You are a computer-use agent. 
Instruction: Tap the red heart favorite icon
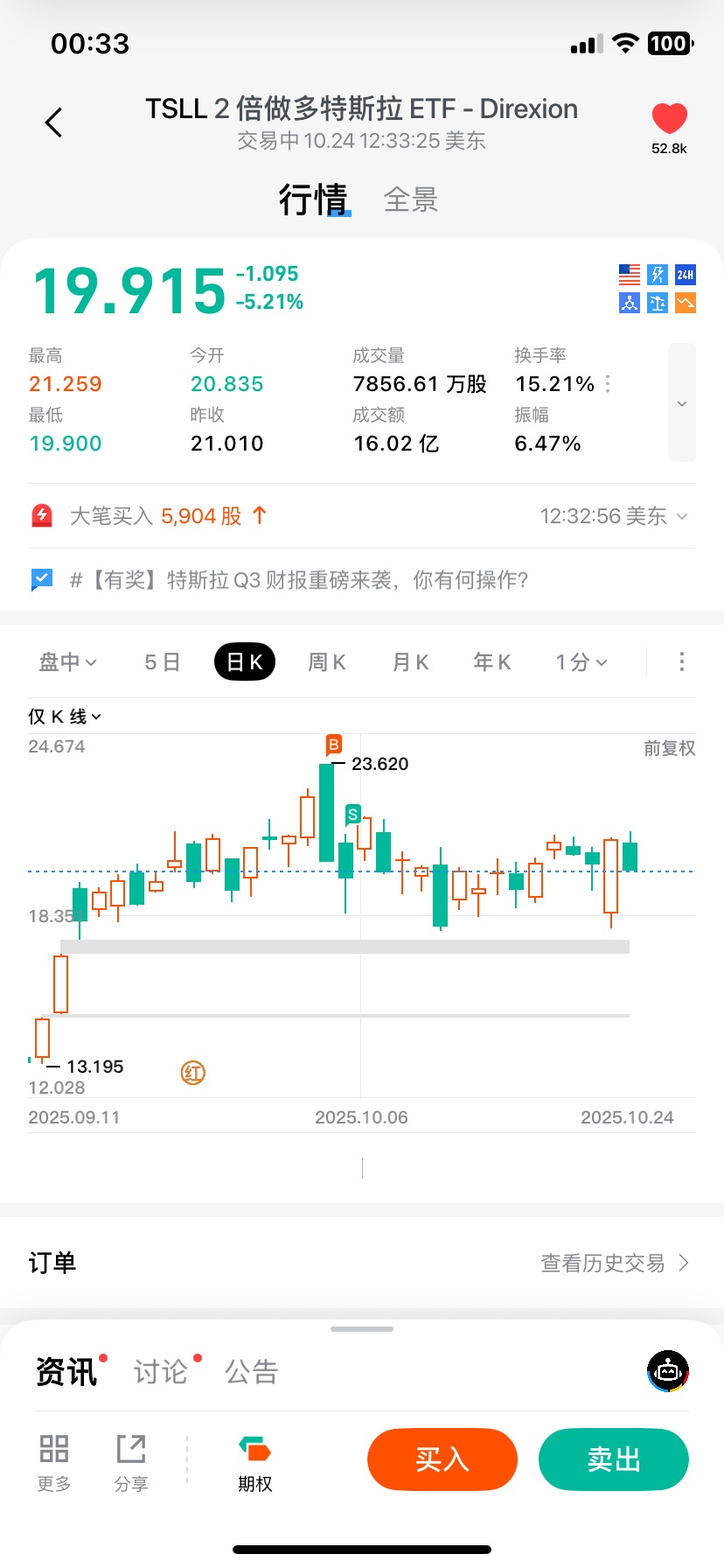point(669,119)
